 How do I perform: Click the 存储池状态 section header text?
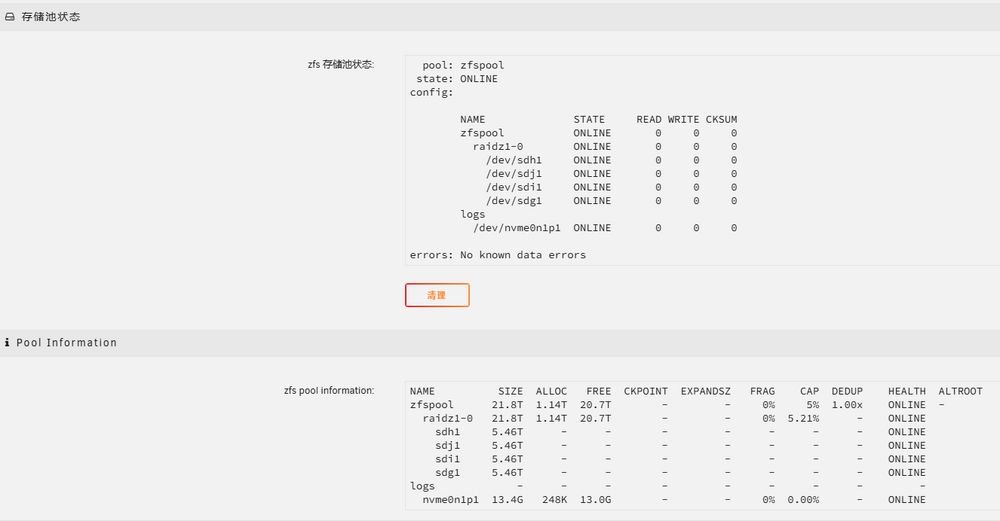51,17
